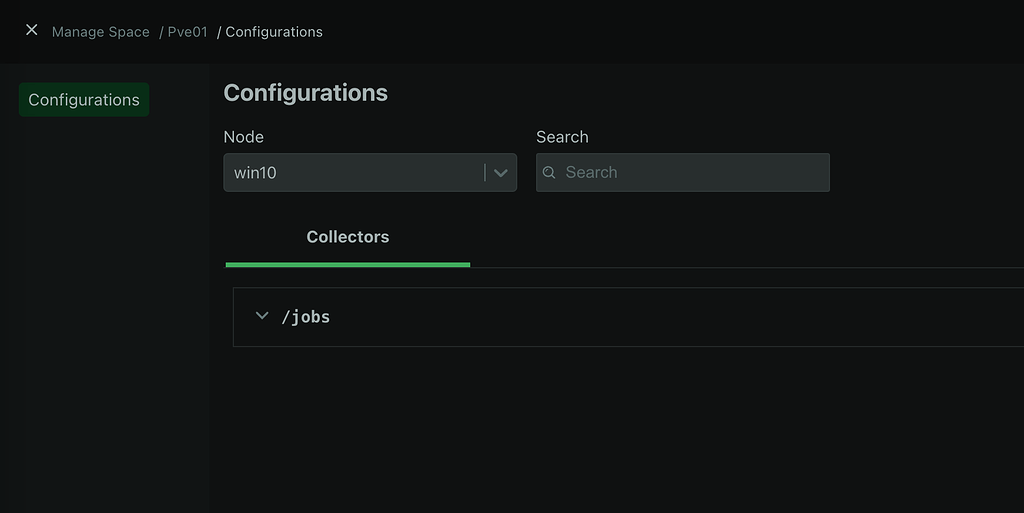Screen dimensions: 1024x513
Task: Switch to the Collectors tab
Action: (347, 237)
